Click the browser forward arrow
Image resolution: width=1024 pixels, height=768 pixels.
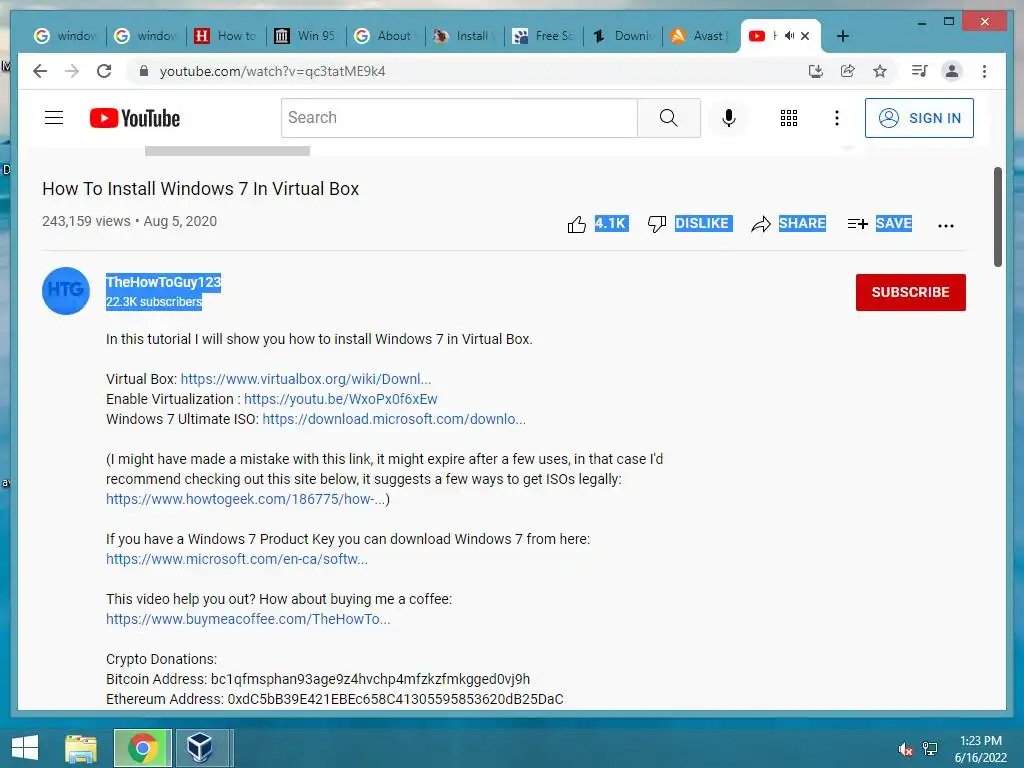[72, 71]
